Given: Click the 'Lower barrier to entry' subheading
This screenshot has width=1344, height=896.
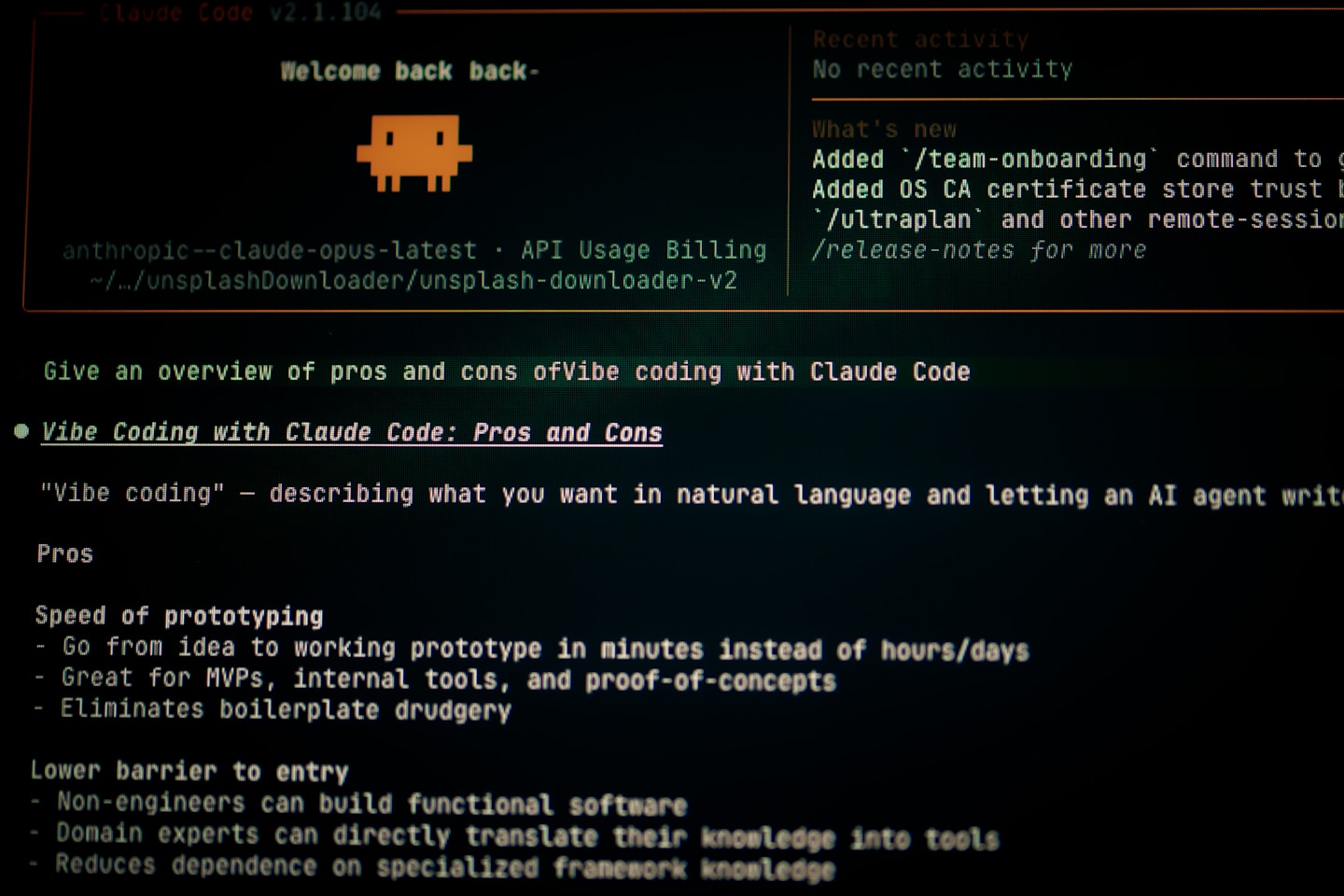Looking at the screenshot, I should point(189,771).
